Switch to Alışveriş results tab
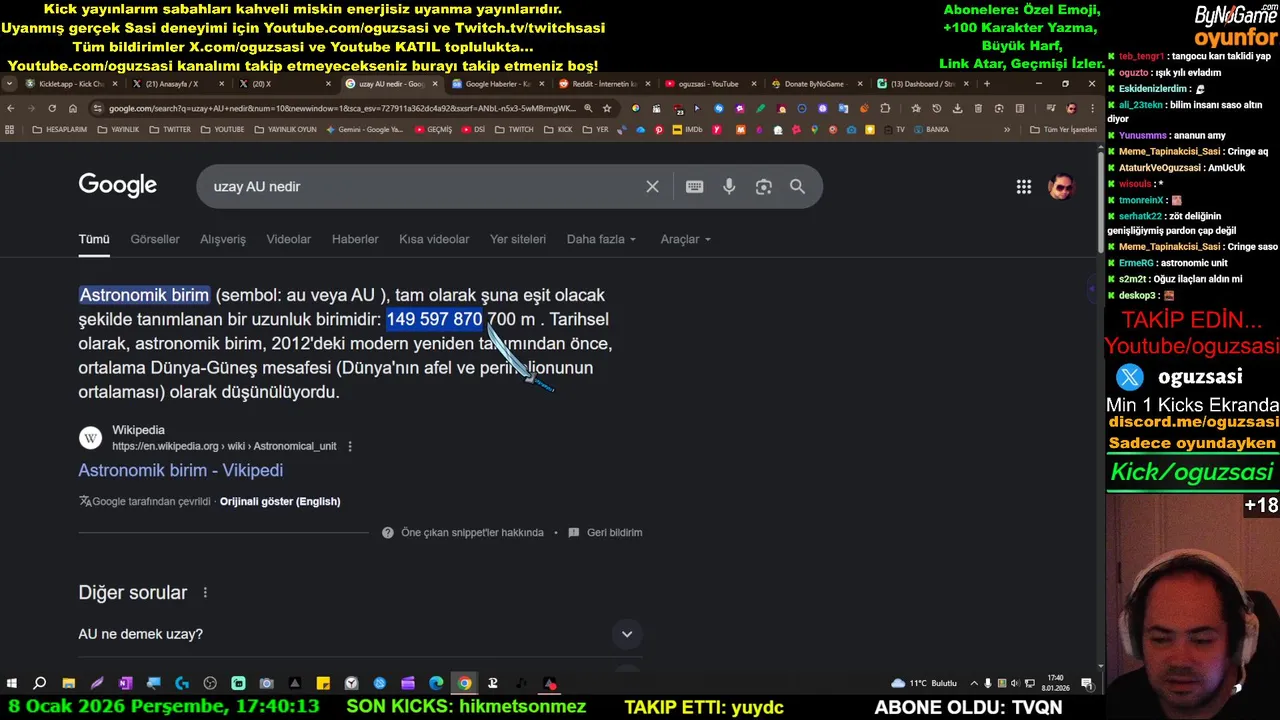 coord(223,239)
